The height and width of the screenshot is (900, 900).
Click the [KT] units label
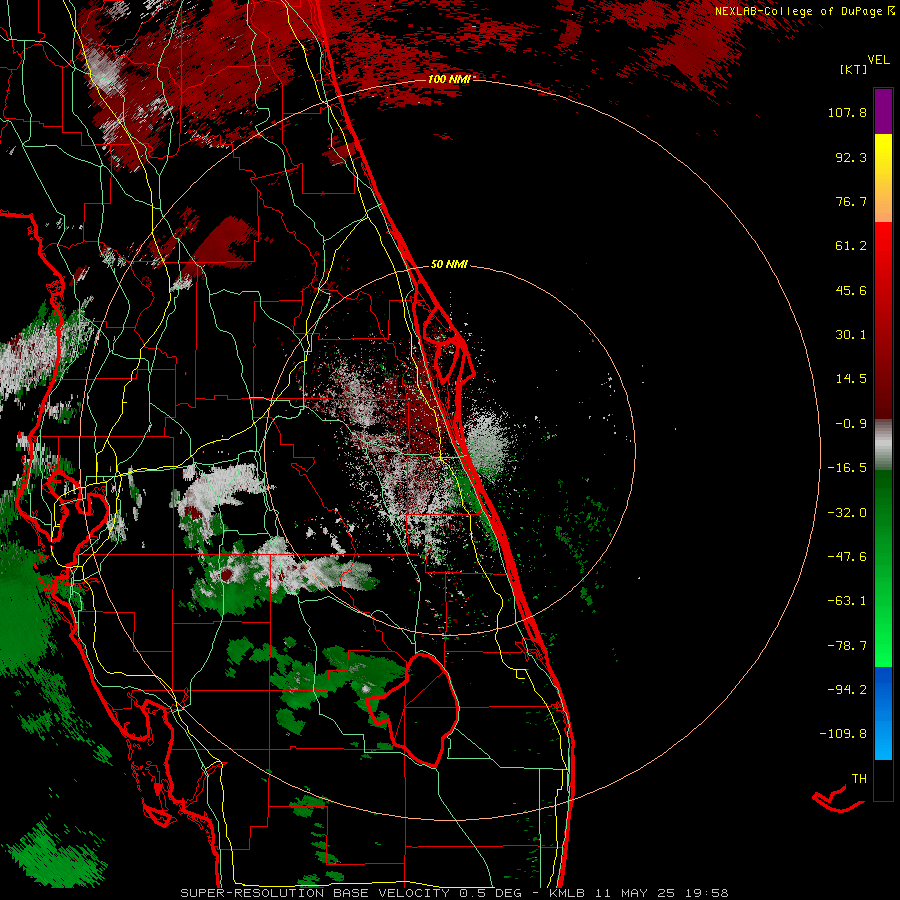854,69
